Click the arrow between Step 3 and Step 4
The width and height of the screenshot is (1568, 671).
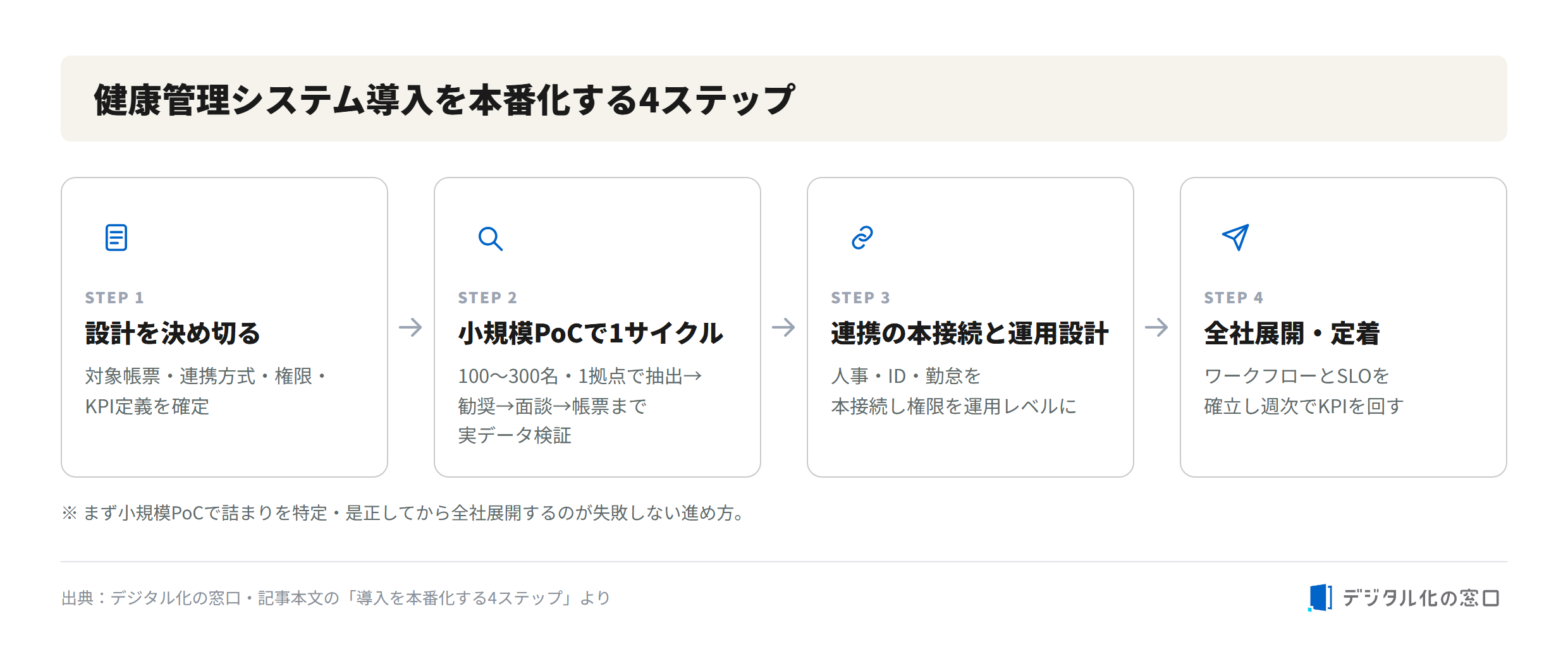pos(1156,327)
